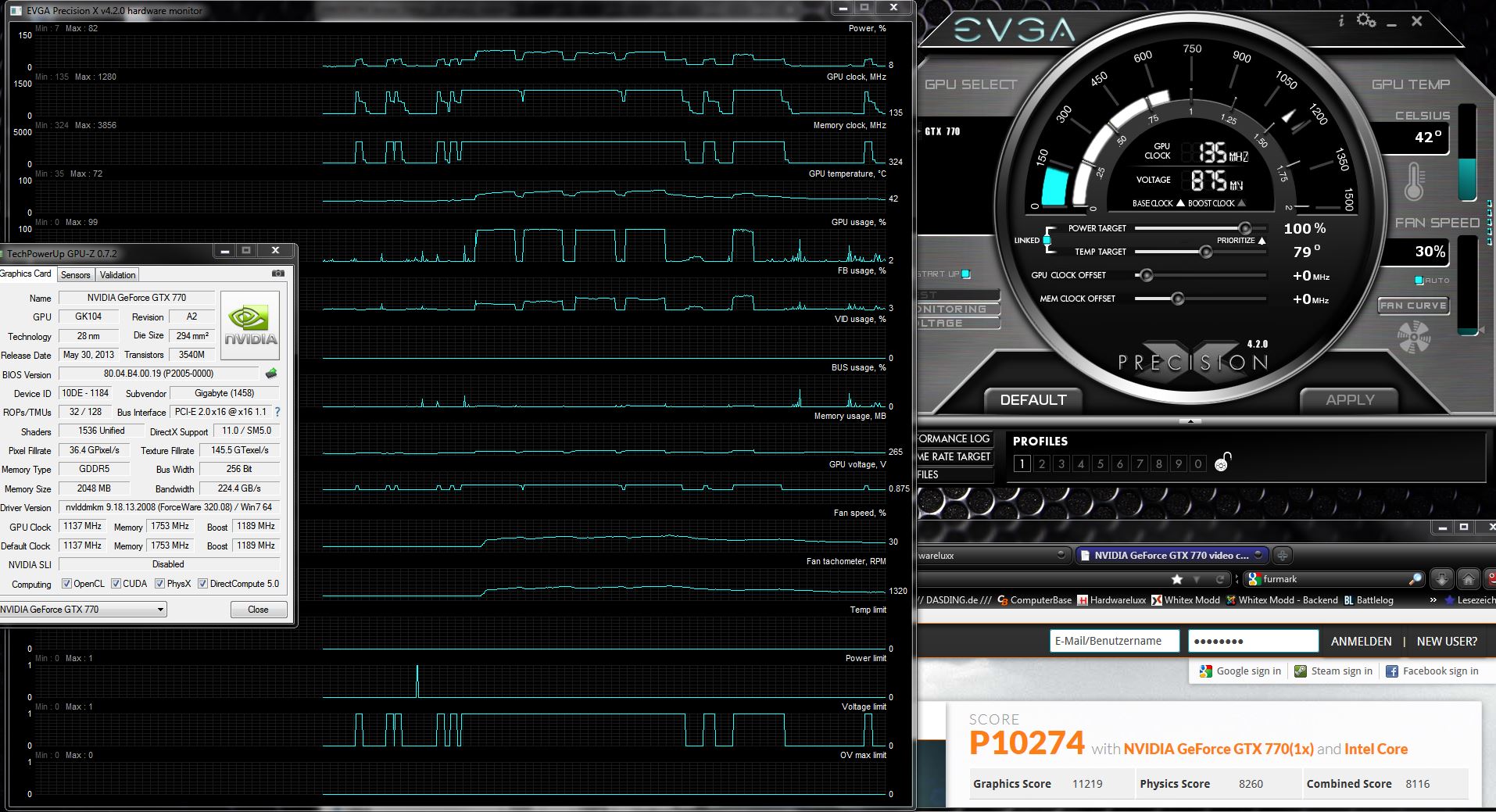Click the NVIDIA logo in GPU-Z
The width and height of the screenshot is (1496, 812).
(250, 325)
